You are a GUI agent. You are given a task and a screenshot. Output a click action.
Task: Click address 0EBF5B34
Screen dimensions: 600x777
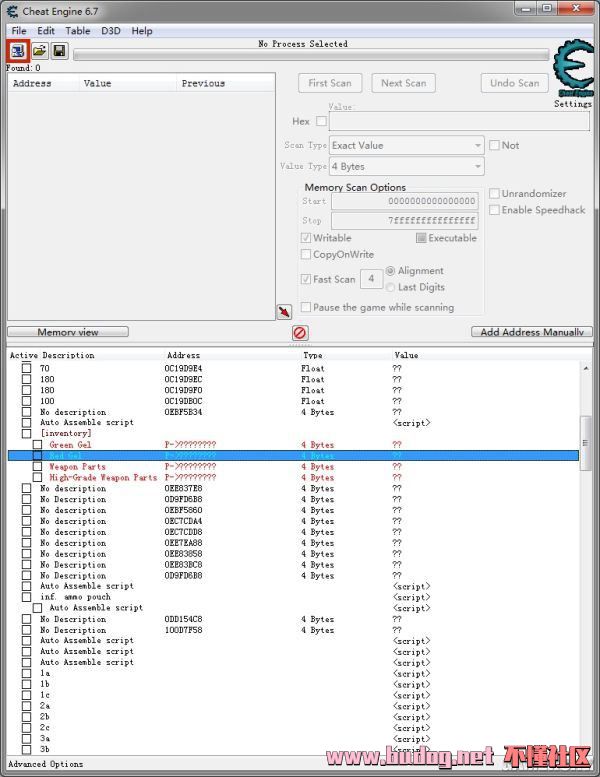[x=183, y=412]
